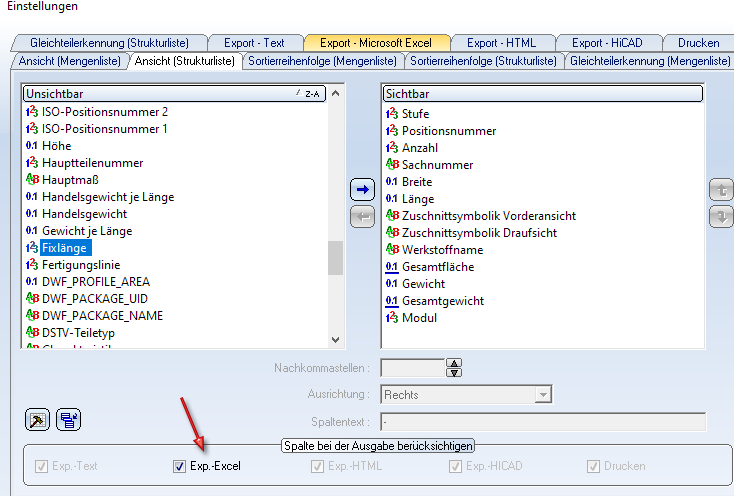Select Länge in Sichtbar list
Viewport: 734px width, 496px height.
418,199
